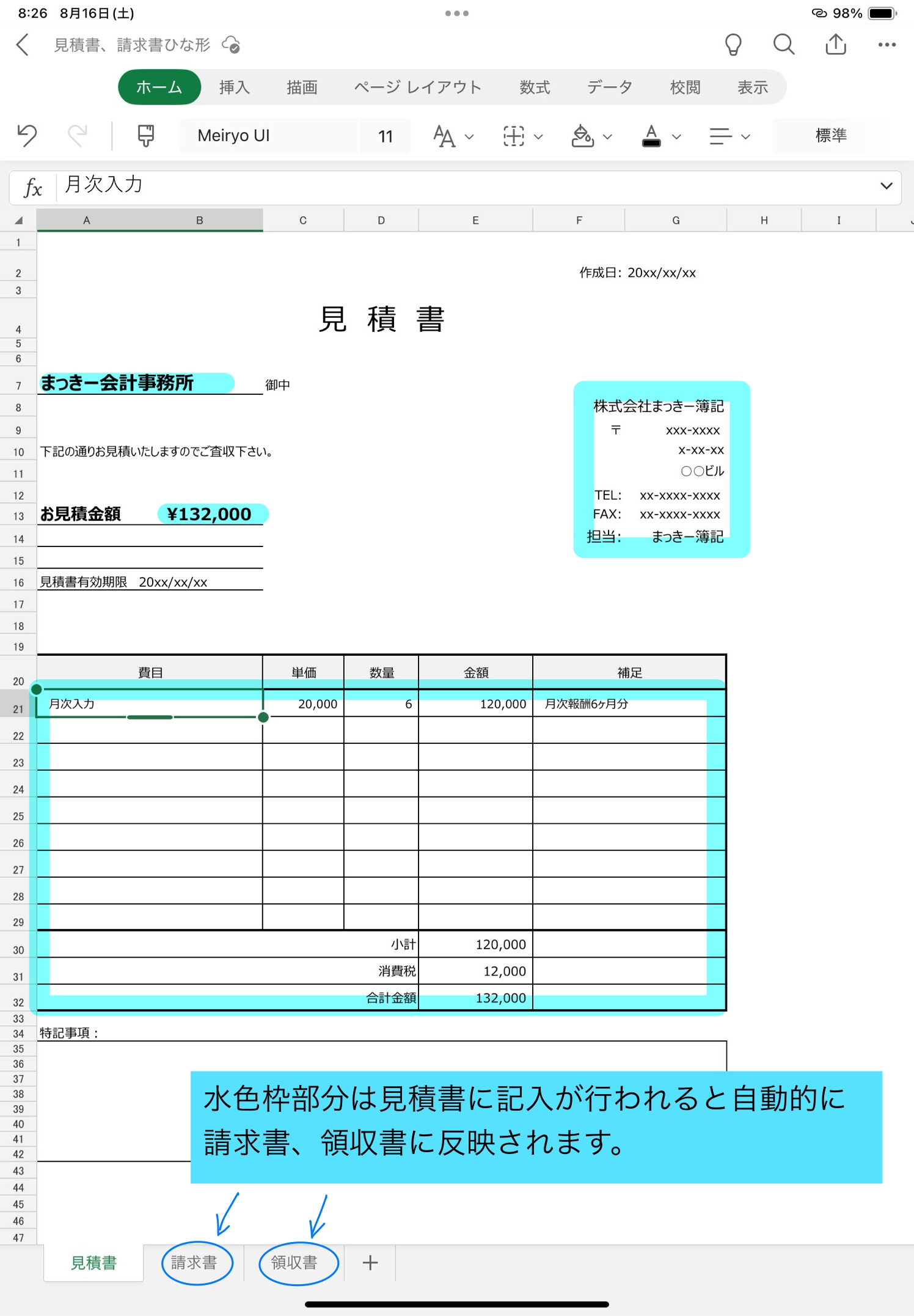Click the fx function icon

pos(33,188)
